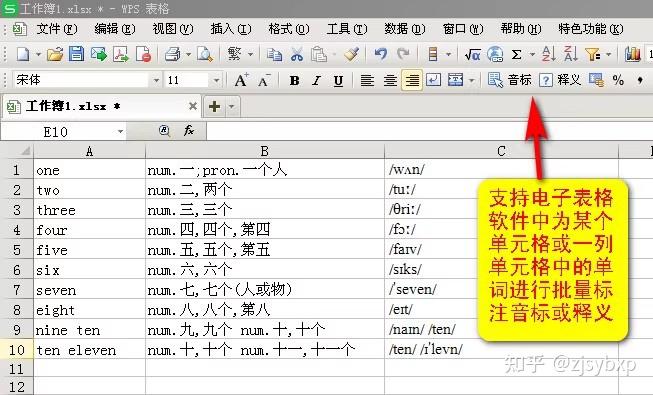Viewport: 653px width, 395px height.
Task: Toggle center text alignment
Action: [390, 80]
